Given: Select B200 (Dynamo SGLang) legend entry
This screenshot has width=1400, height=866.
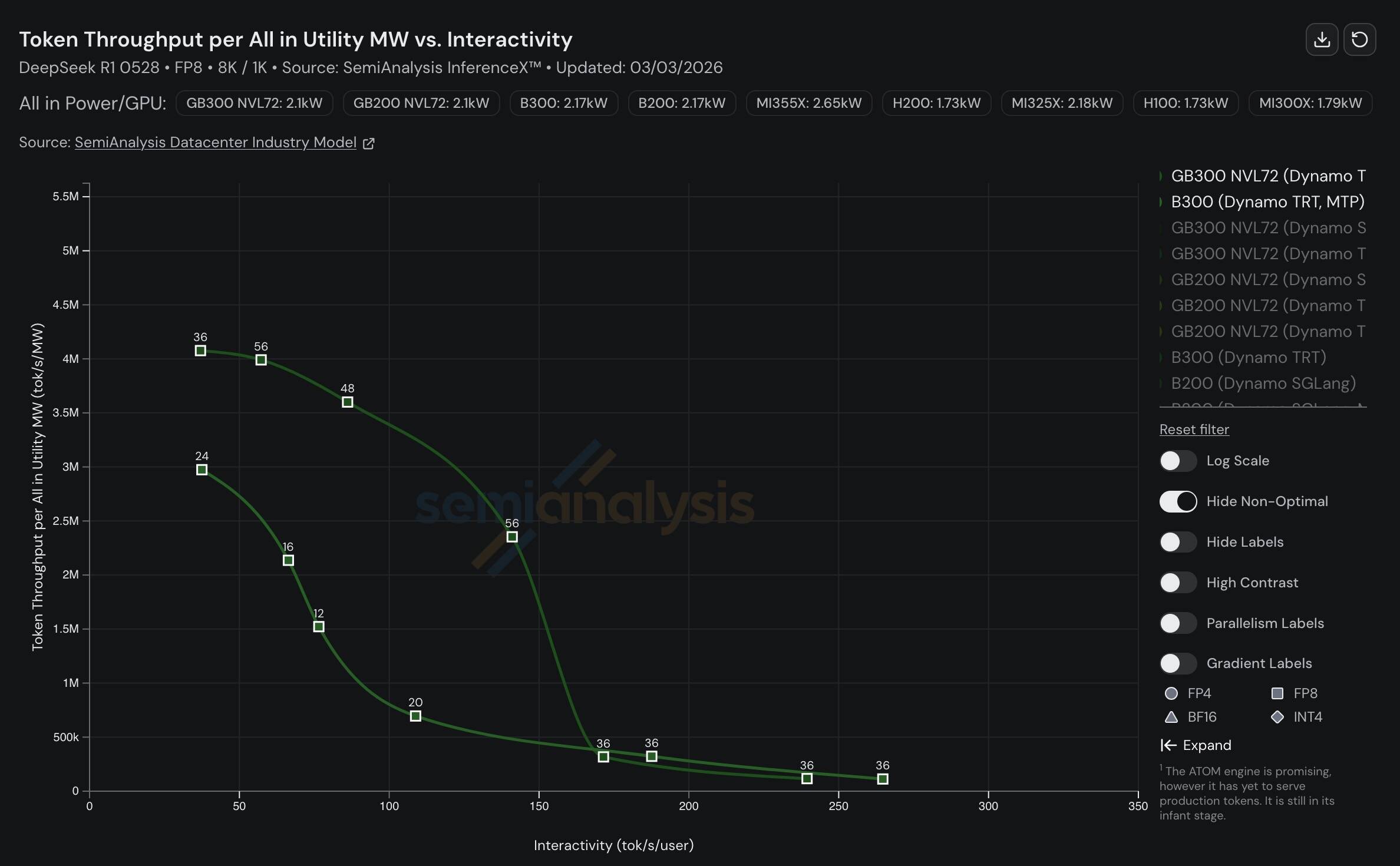Looking at the screenshot, I should pos(1263,384).
